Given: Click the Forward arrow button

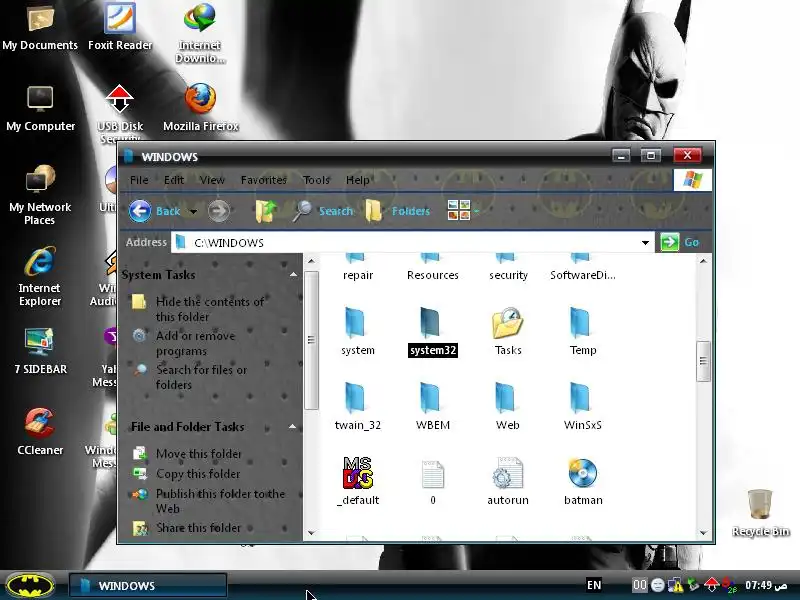Looking at the screenshot, I should 219,211.
